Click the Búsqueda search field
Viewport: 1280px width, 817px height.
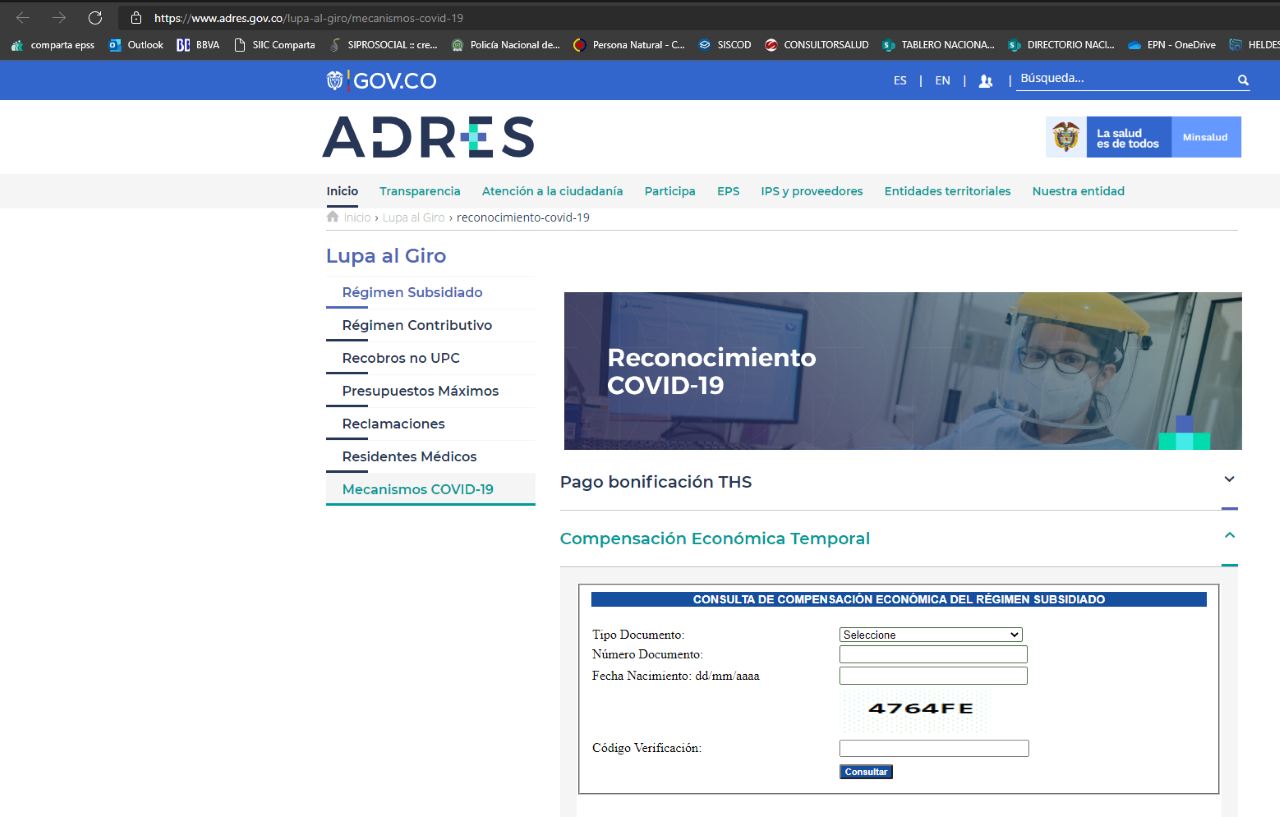tap(1125, 79)
